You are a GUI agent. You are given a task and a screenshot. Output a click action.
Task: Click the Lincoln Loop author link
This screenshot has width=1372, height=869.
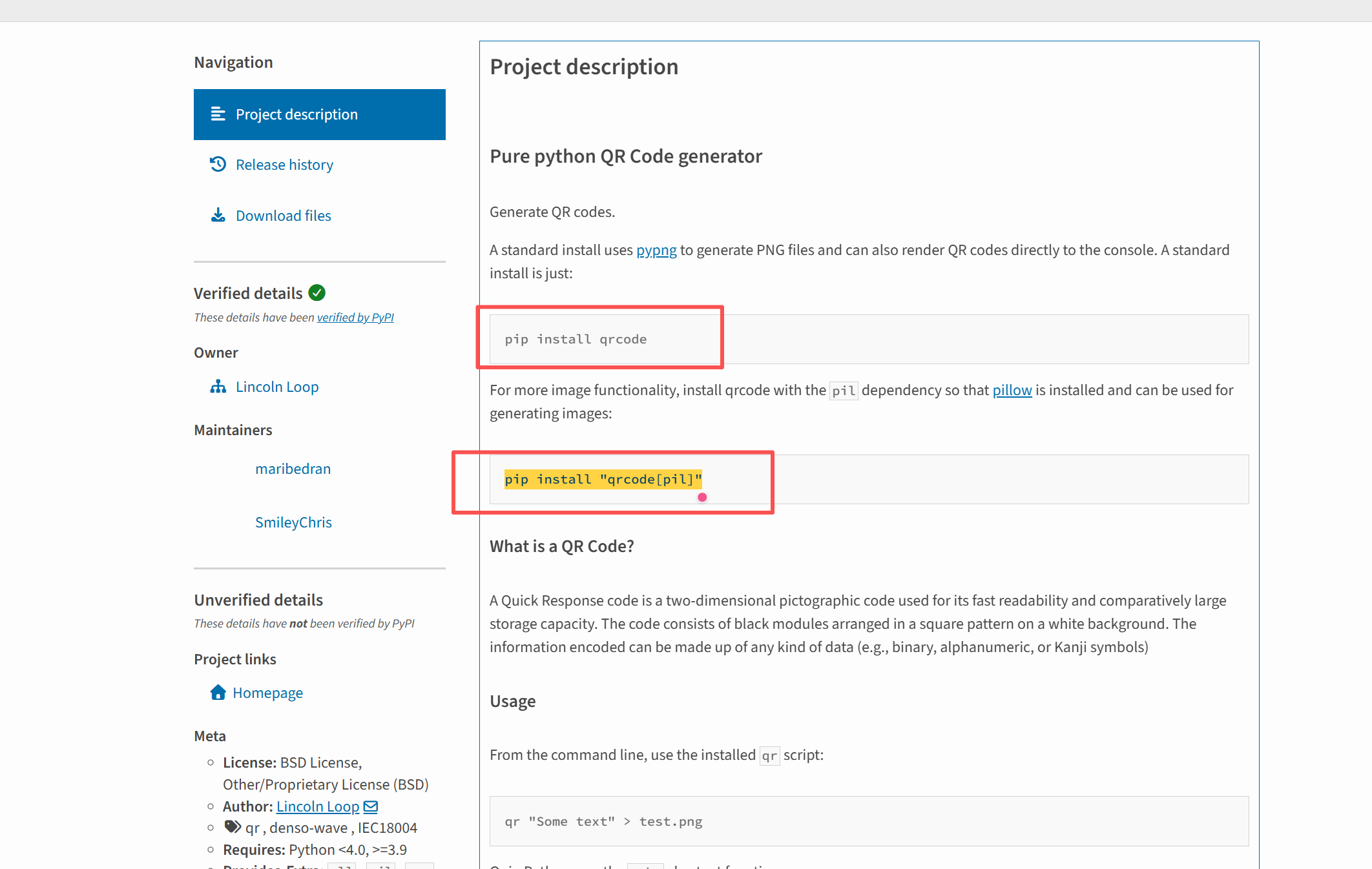pyautogui.click(x=318, y=806)
